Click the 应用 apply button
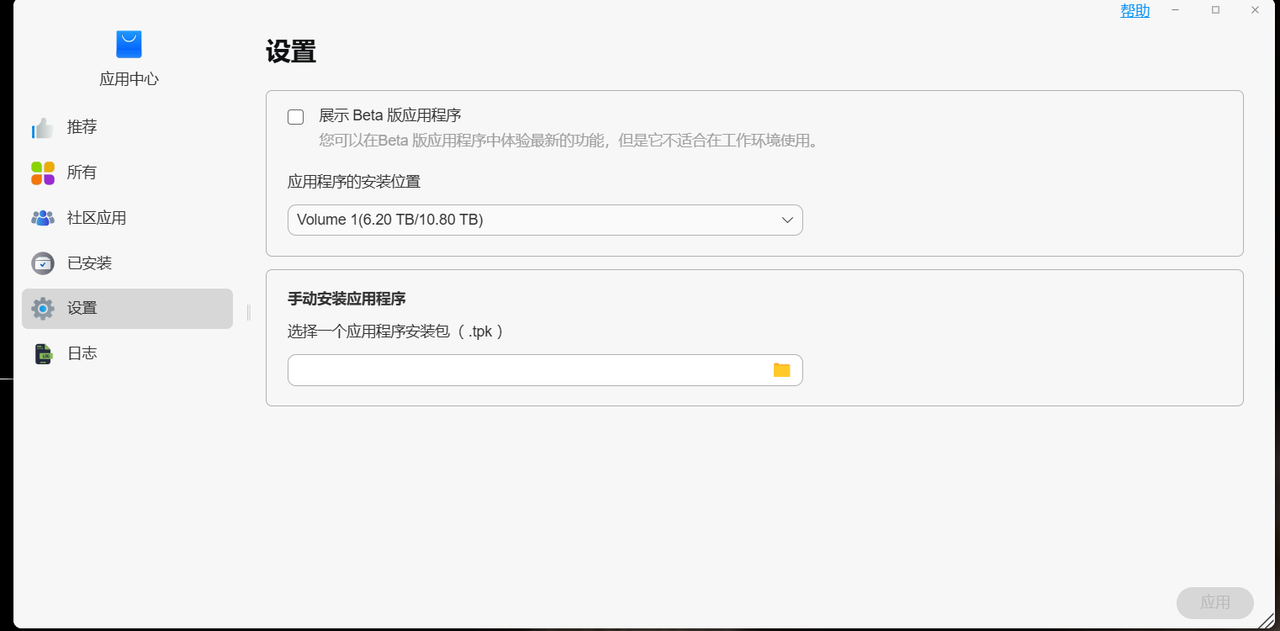 click(x=1215, y=602)
